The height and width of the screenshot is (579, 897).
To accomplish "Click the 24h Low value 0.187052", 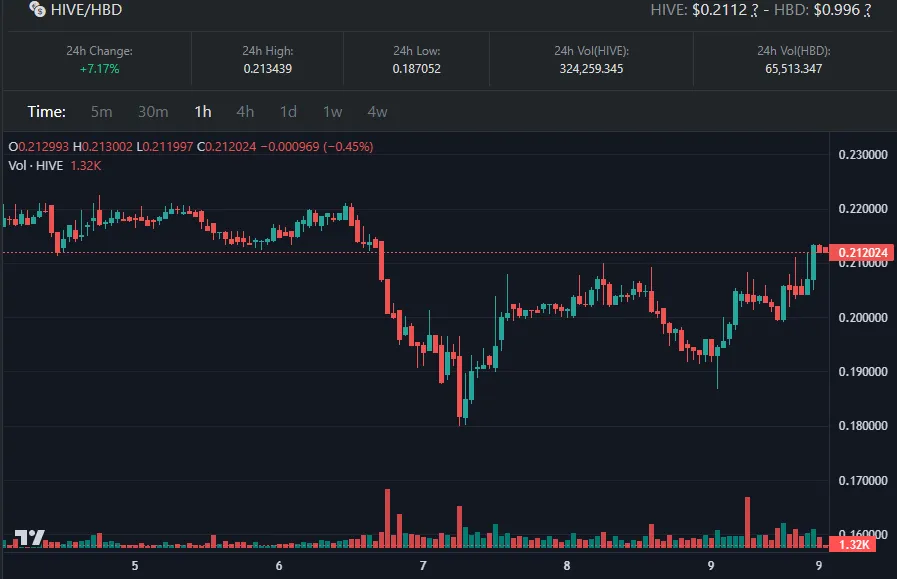I will click(416, 69).
